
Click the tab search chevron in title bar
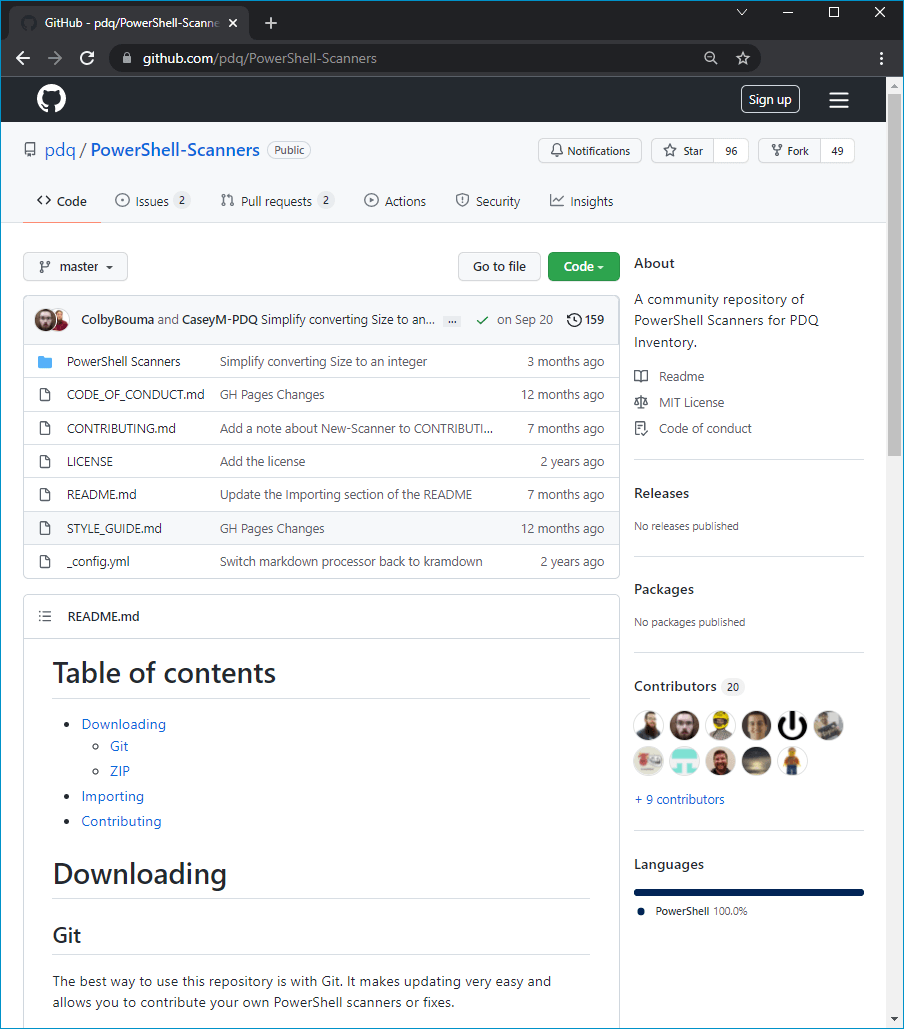tap(742, 12)
